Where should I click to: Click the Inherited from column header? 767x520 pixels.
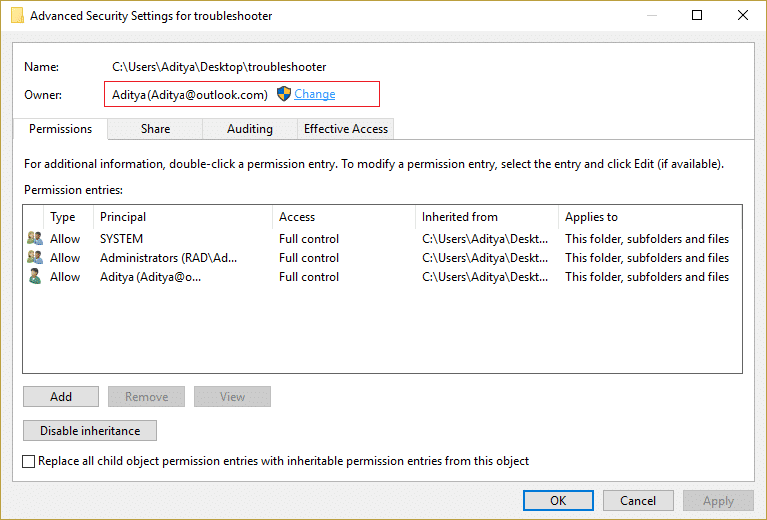tap(486, 217)
